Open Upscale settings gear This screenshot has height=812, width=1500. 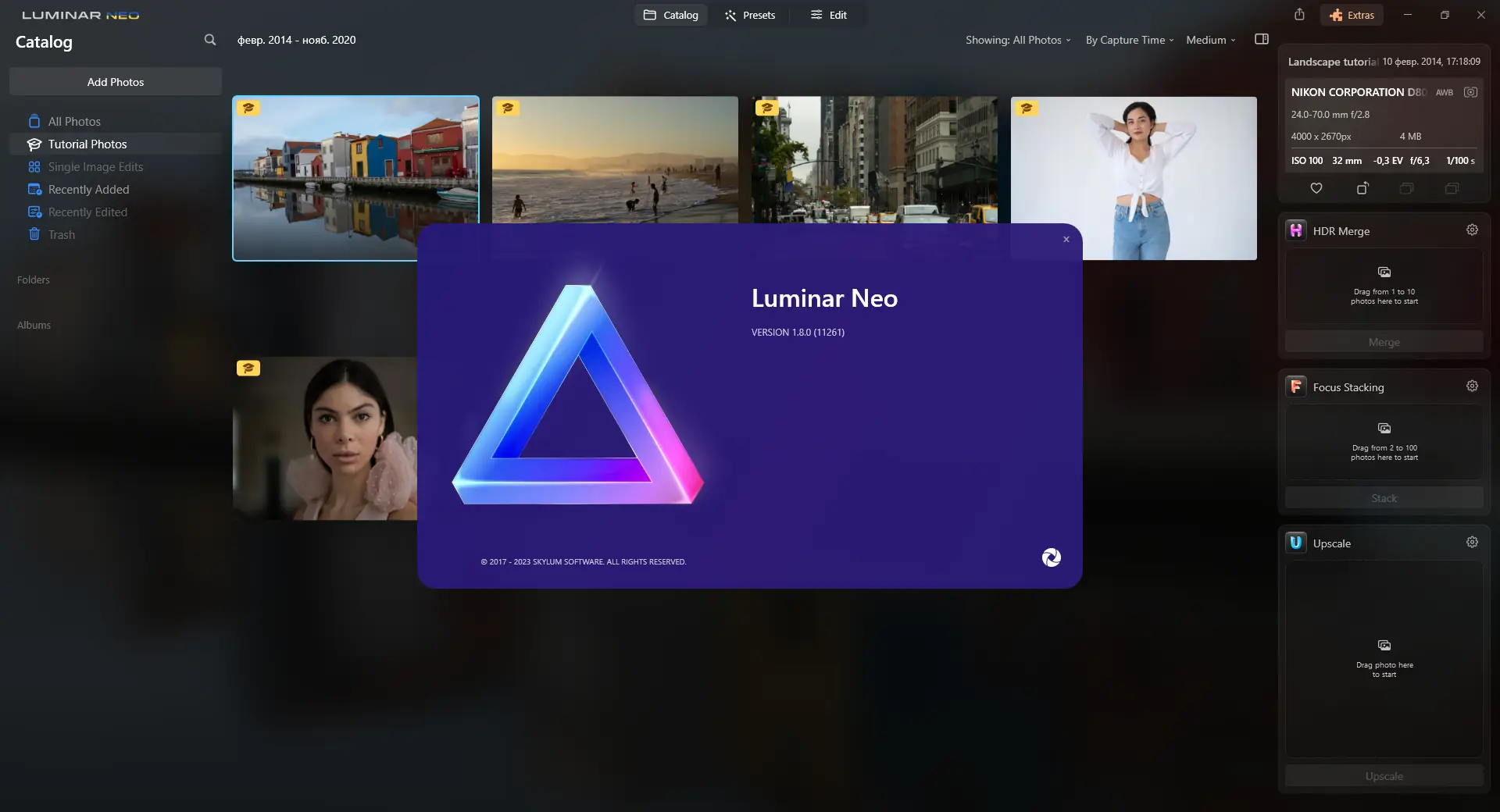point(1472,542)
